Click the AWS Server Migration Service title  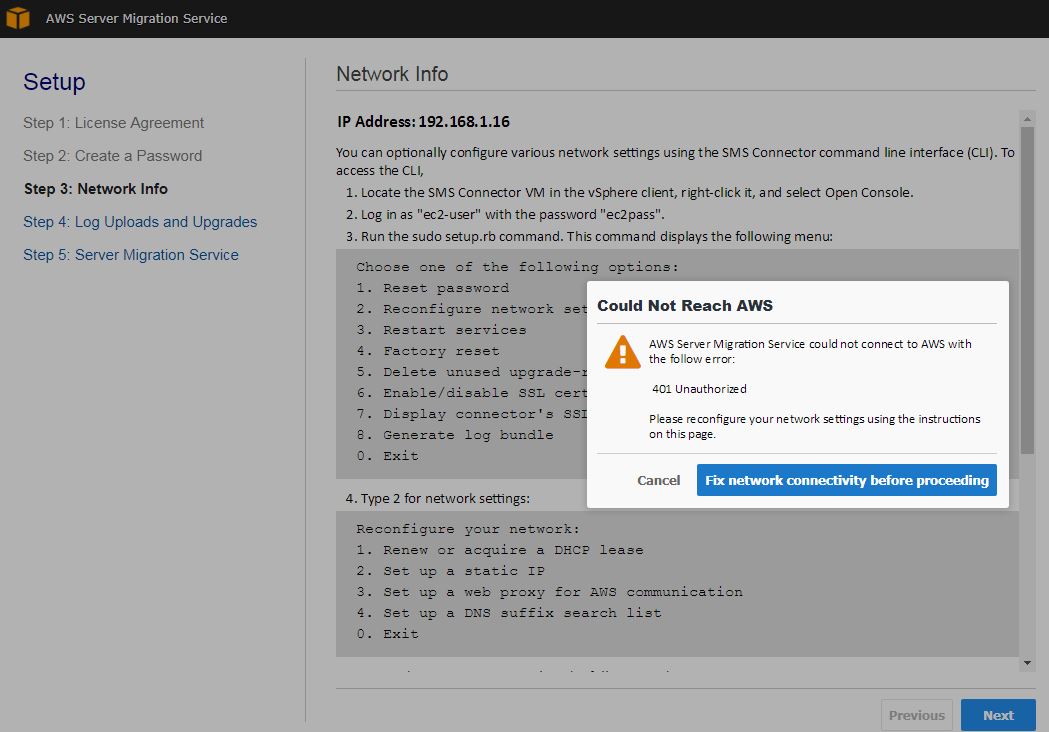click(x=136, y=18)
